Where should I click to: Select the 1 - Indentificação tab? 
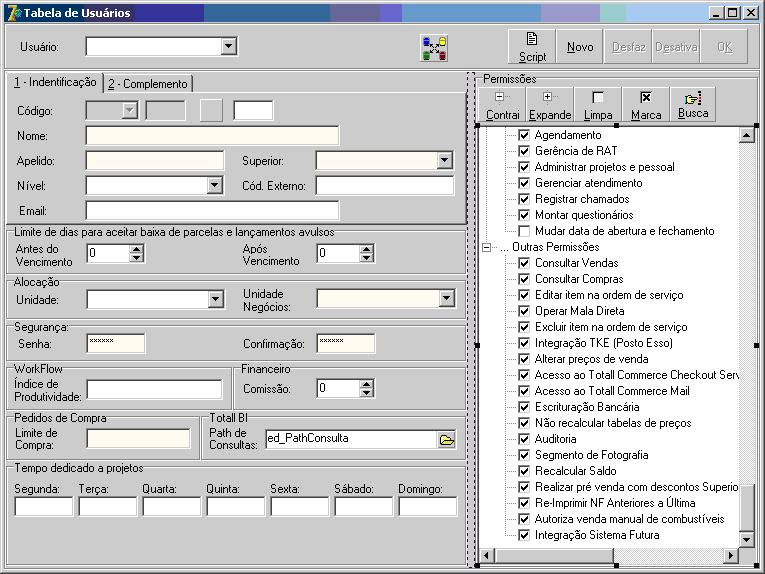[x=55, y=83]
